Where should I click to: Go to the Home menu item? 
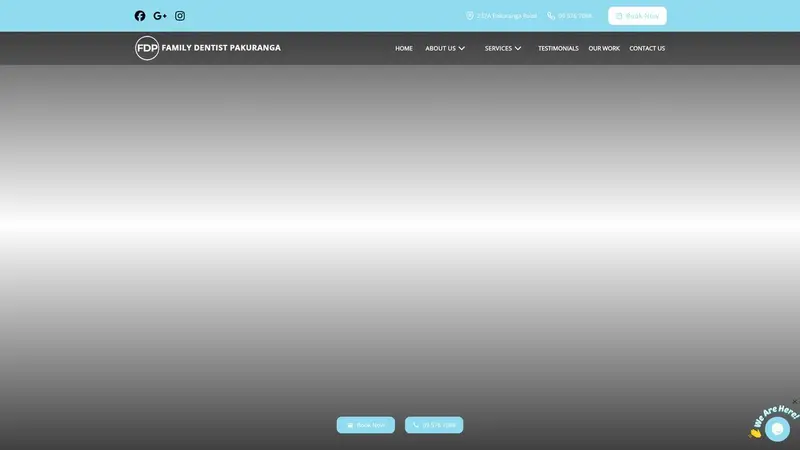point(404,48)
